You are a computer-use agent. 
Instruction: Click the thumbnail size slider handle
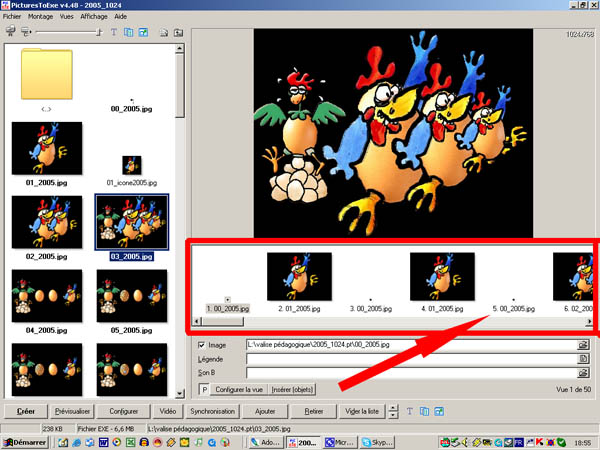99,32
